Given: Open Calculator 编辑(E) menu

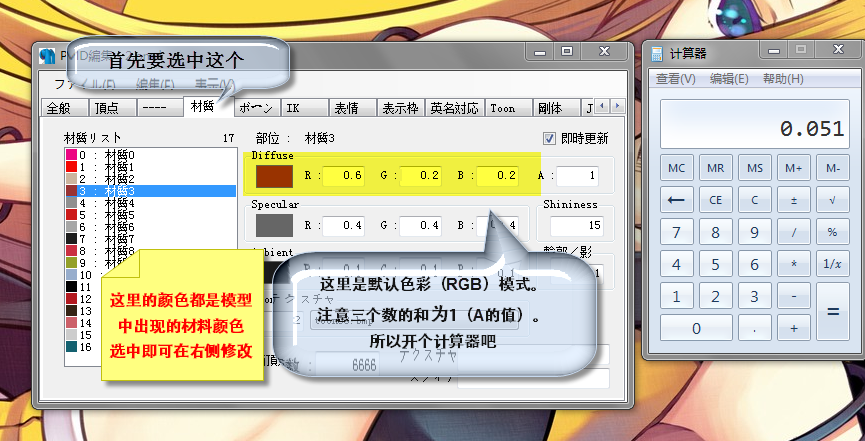Looking at the screenshot, I should pyautogui.click(x=729, y=79).
